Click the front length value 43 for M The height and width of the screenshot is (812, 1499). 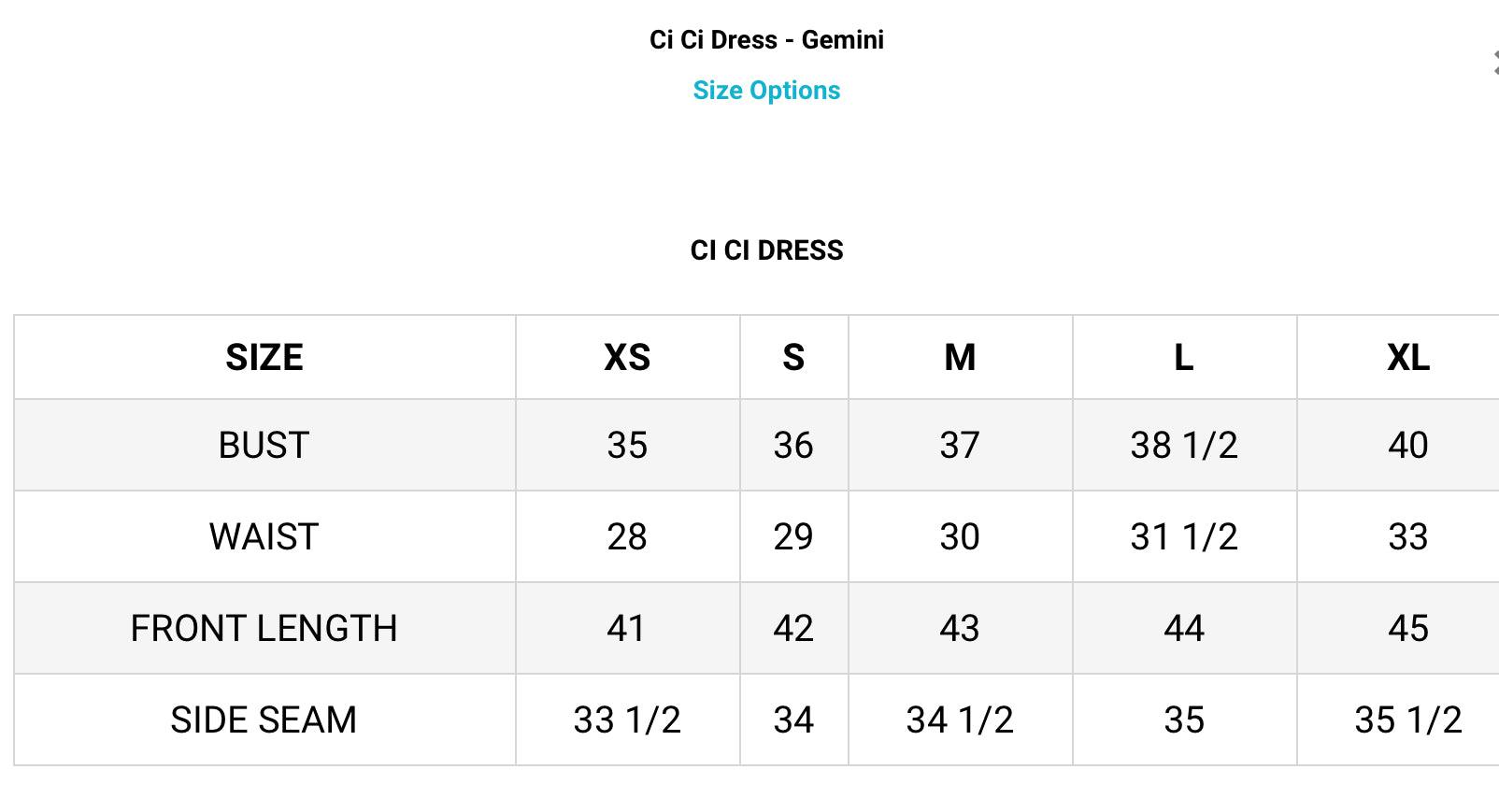(x=960, y=629)
